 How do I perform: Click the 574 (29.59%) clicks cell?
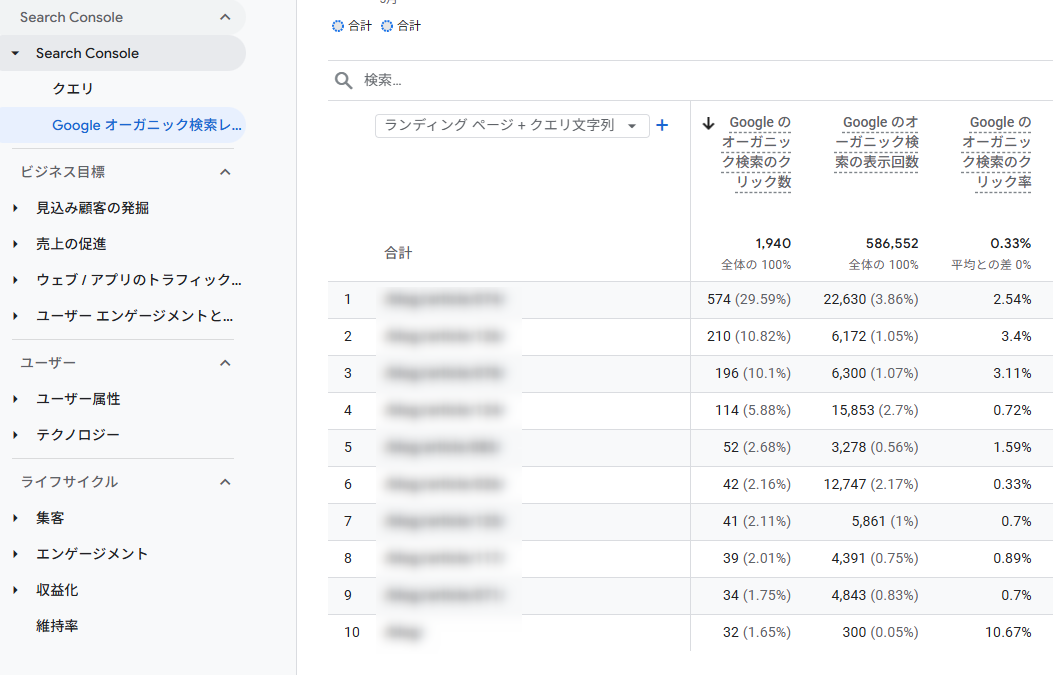pos(749,300)
